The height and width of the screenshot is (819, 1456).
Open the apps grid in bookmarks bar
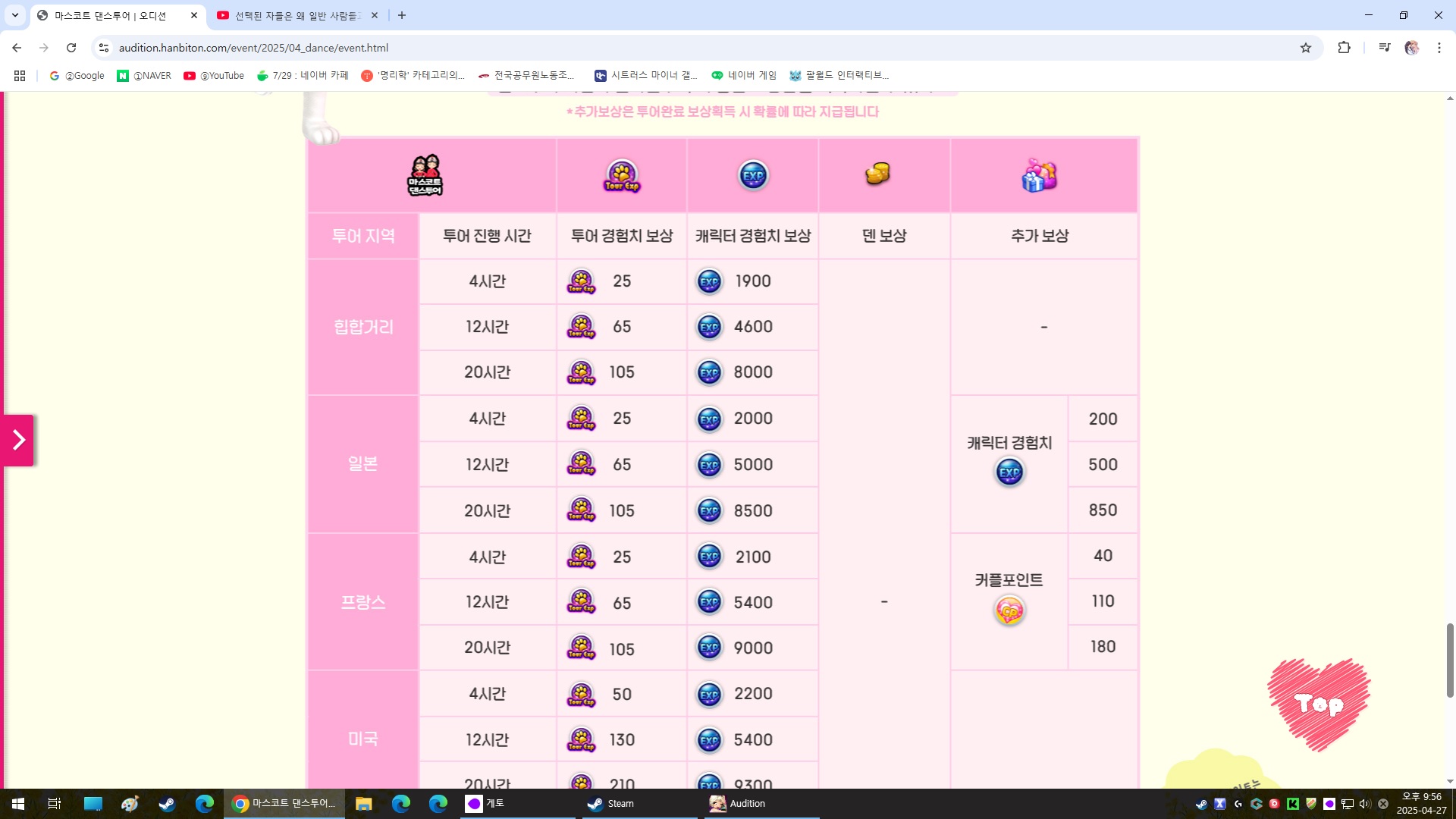coord(20,76)
